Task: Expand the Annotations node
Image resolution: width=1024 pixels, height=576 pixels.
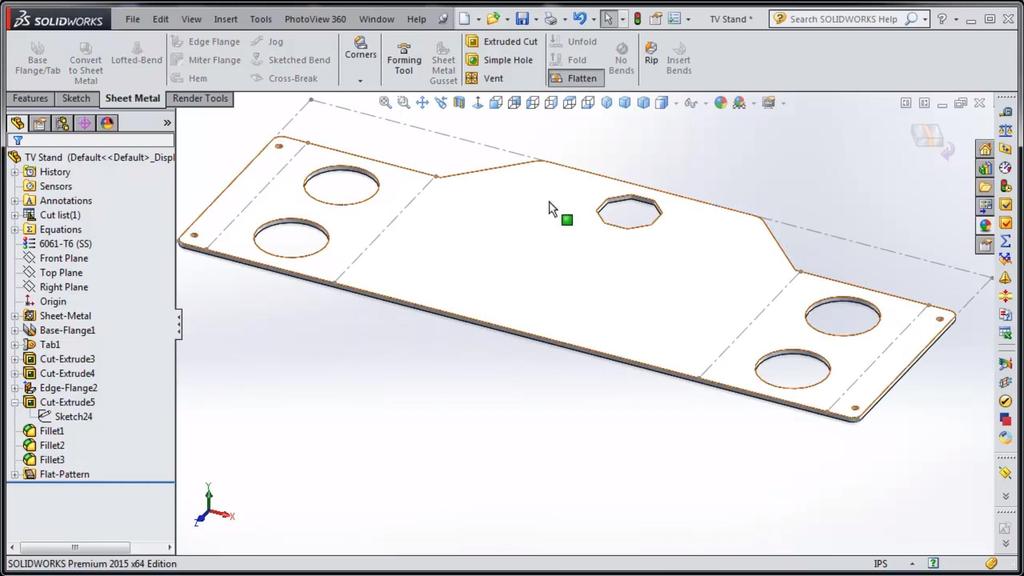Action: (15, 200)
